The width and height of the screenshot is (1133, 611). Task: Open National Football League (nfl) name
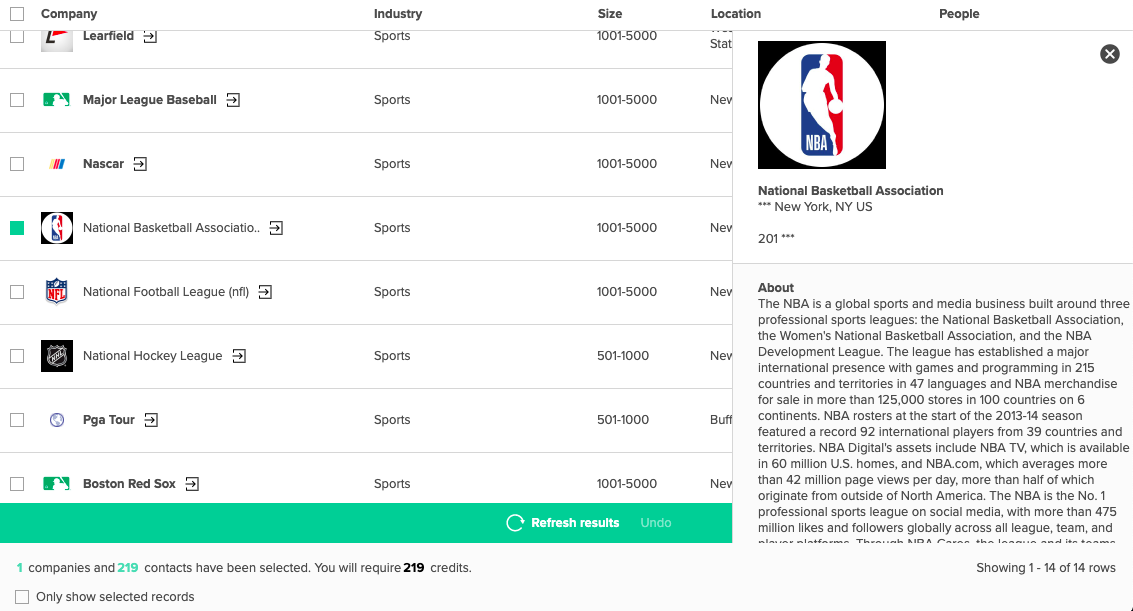pyautogui.click(x=165, y=292)
